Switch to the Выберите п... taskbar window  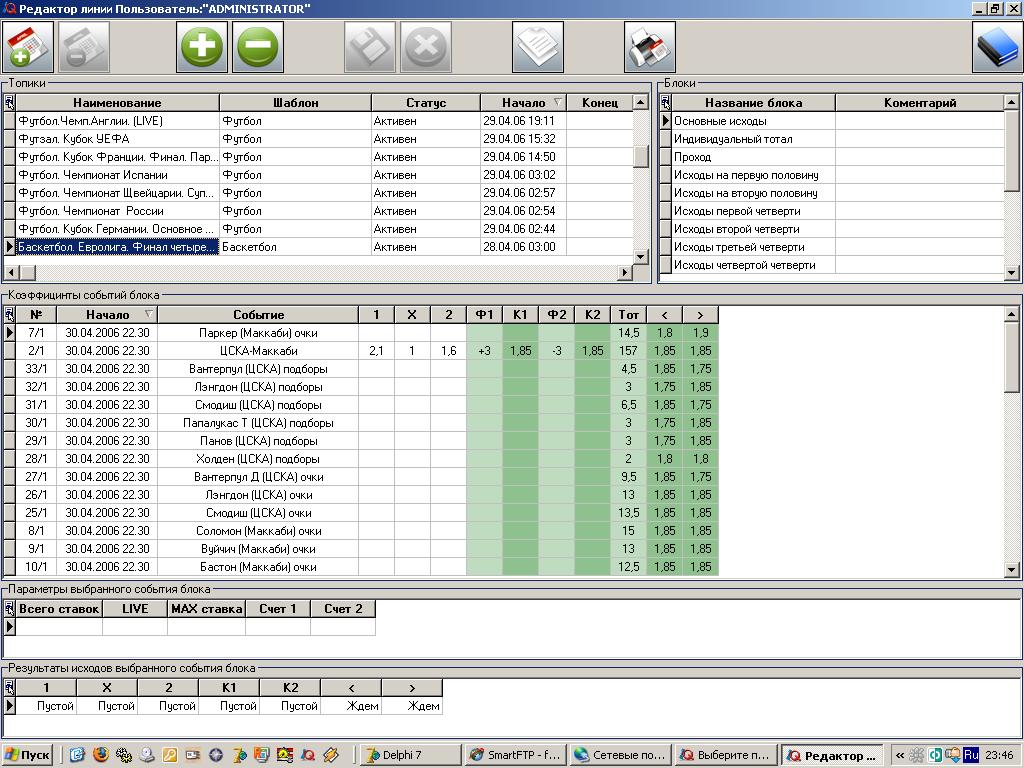pyautogui.click(x=726, y=755)
